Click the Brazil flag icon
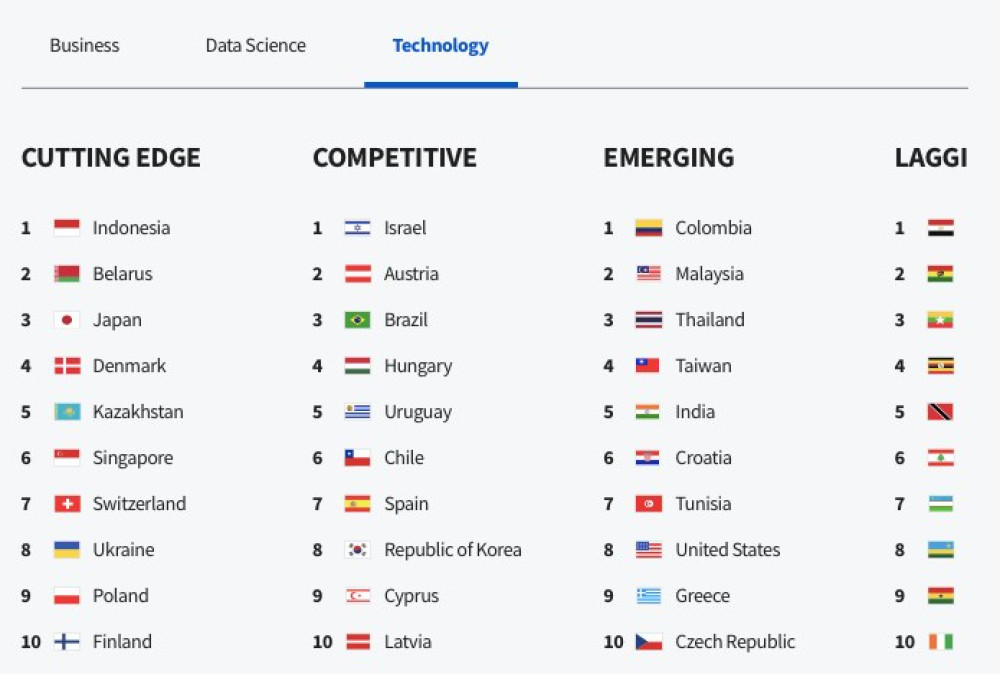This screenshot has height=674, width=1000. pos(357,320)
